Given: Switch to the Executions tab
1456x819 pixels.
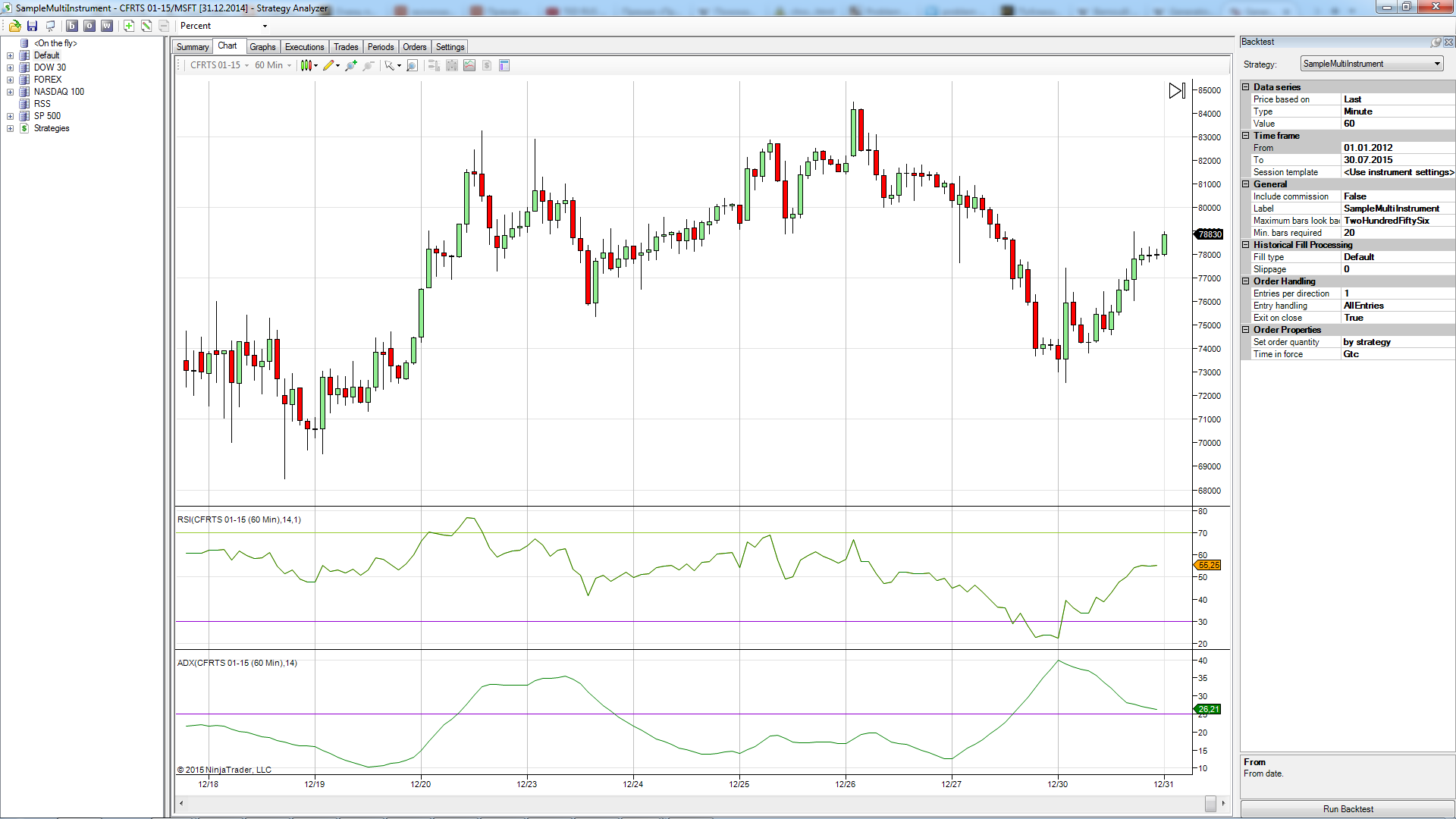Looking at the screenshot, I should tap(304, 47).
